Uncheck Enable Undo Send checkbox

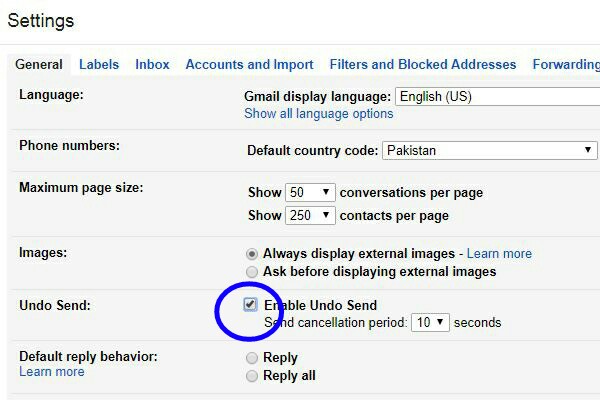pyautogui.click(x=250, y=305)
